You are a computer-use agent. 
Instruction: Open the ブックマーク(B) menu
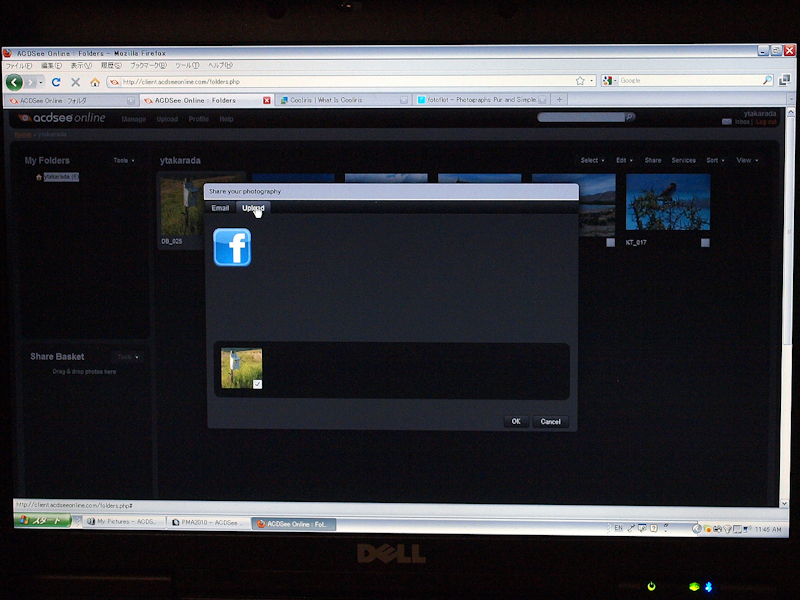click(148, 65)
